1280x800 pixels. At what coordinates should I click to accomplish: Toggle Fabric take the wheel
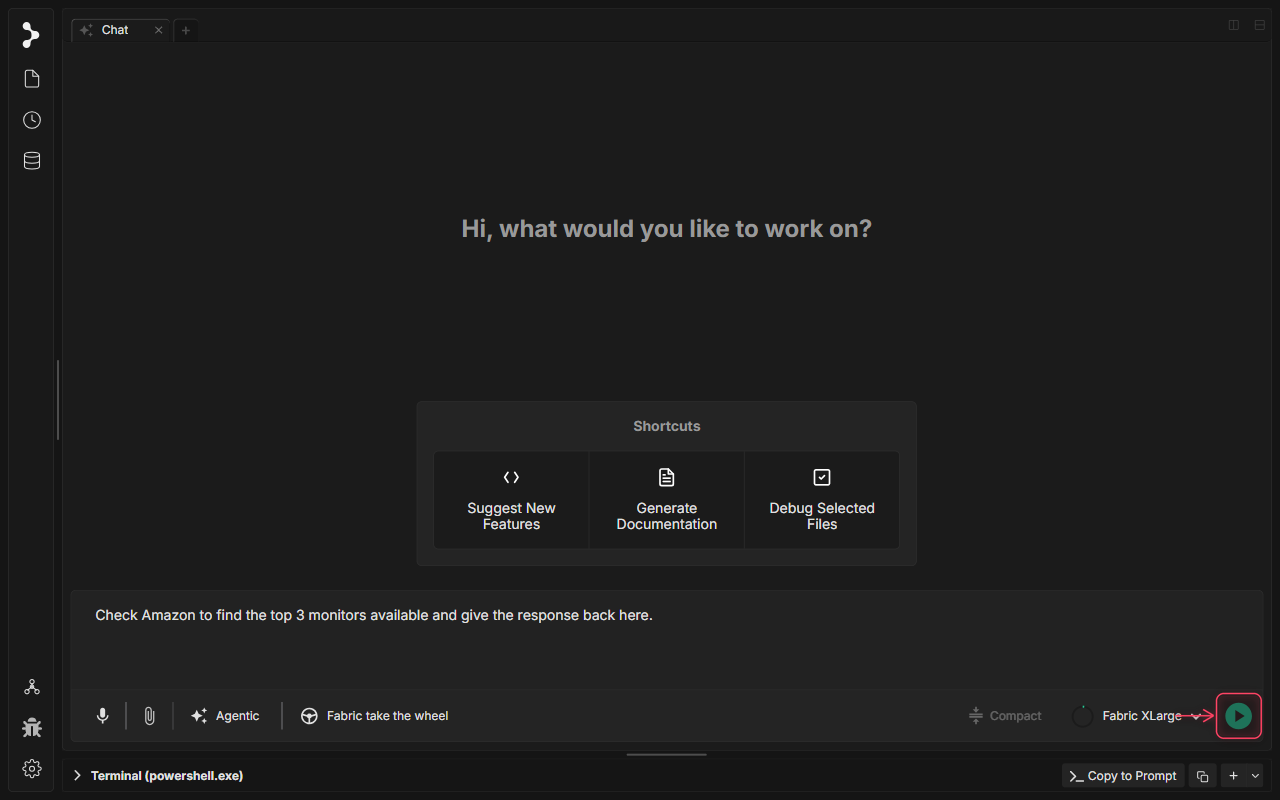[x=375, y=716]
